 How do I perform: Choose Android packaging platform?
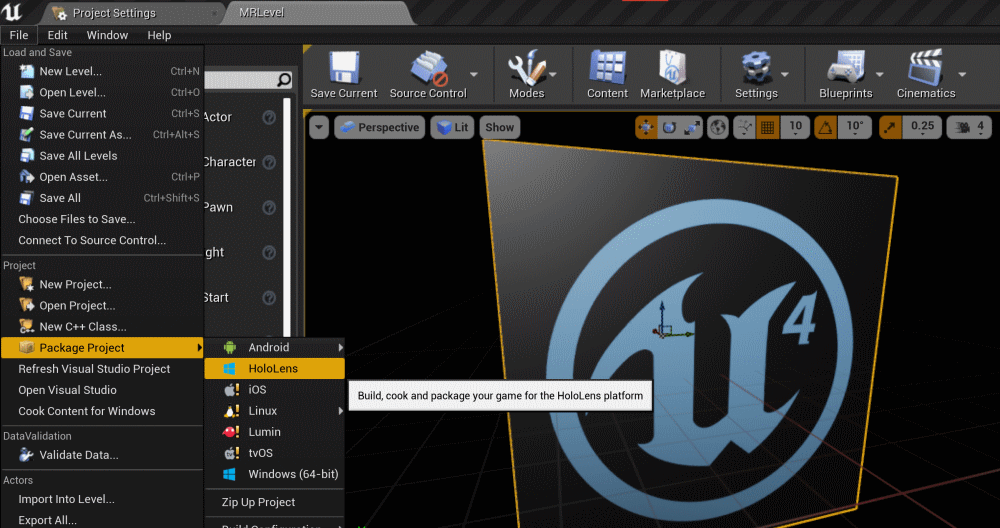coord(274,348)
